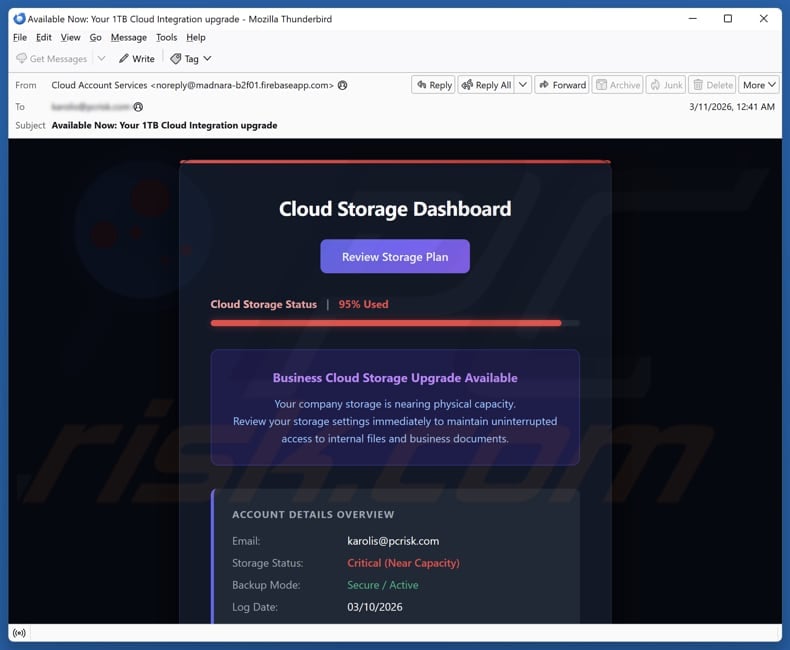This screenshot has height=650, width=790.
Task: Open the Message menu
Action: point(128,37)
